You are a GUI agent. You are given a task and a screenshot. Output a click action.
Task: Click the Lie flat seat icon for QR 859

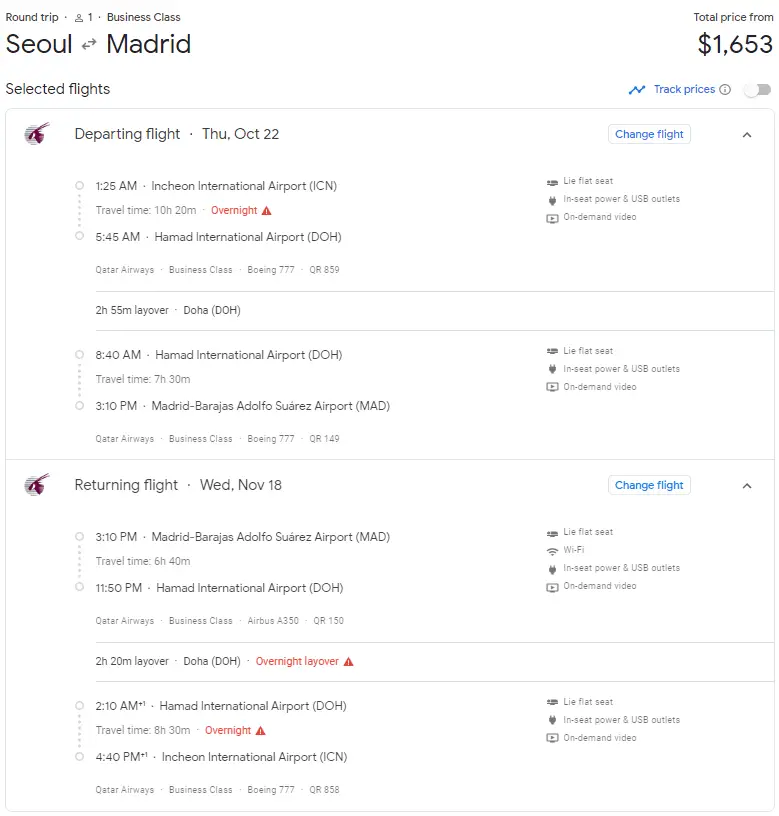pyautogui.click(x=552, y=182)
